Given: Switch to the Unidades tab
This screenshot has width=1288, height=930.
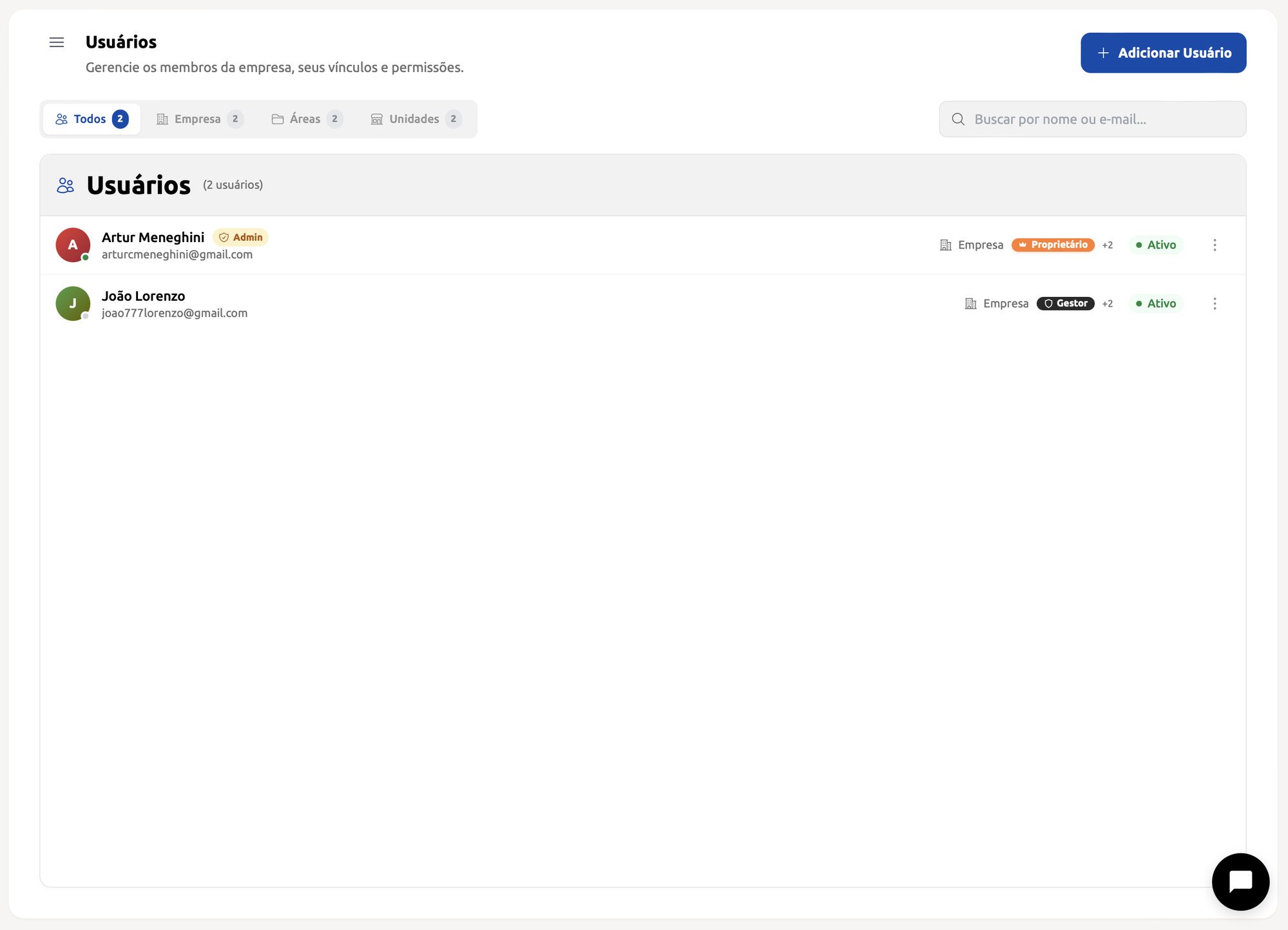Looking at the screenshot, I should coord(416,119).
